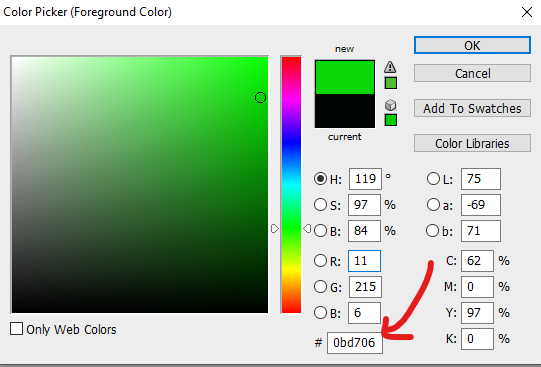
Task: Click Add To Swatches button
Action: [x=472, y=108]
